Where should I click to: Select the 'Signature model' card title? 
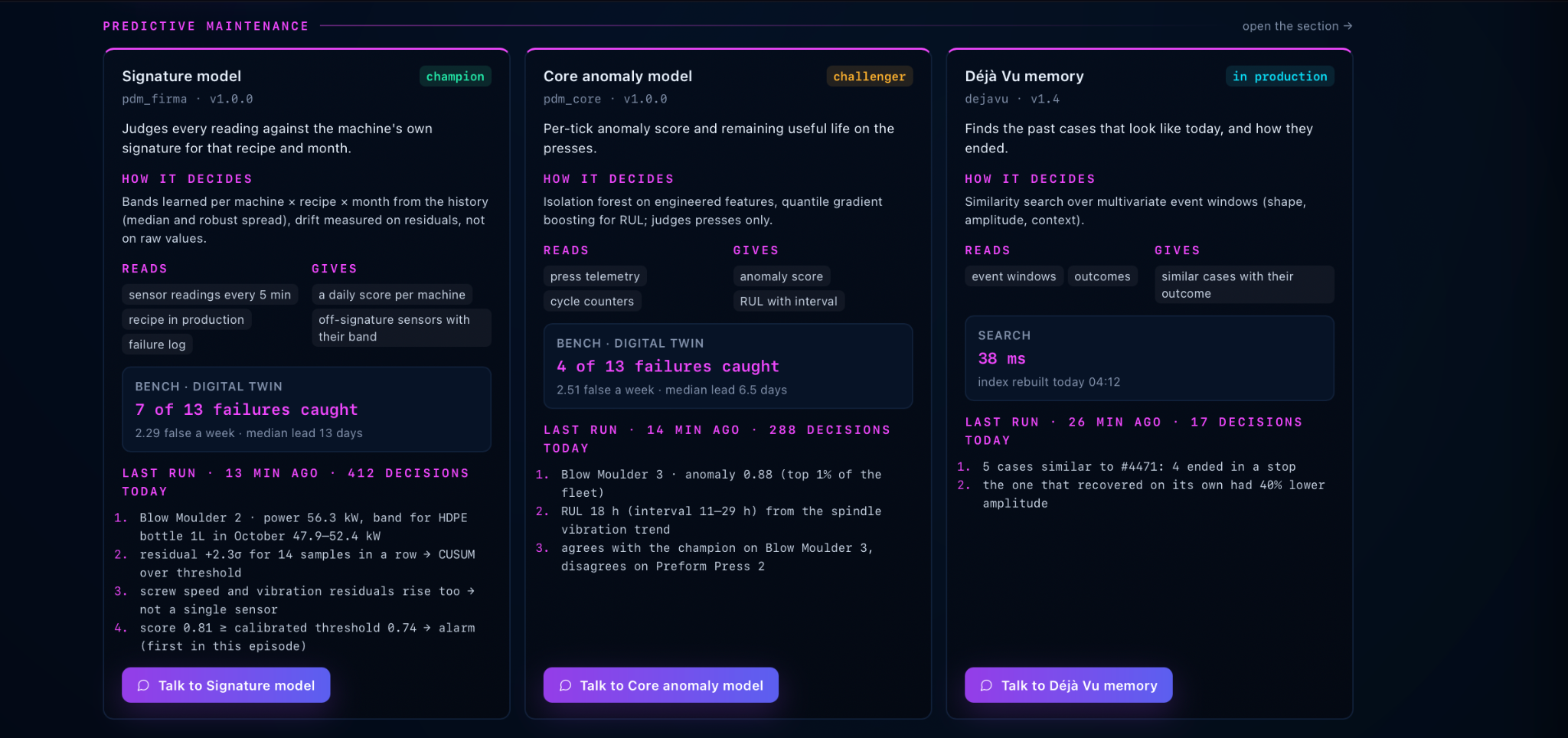click(x=181, y=76)
